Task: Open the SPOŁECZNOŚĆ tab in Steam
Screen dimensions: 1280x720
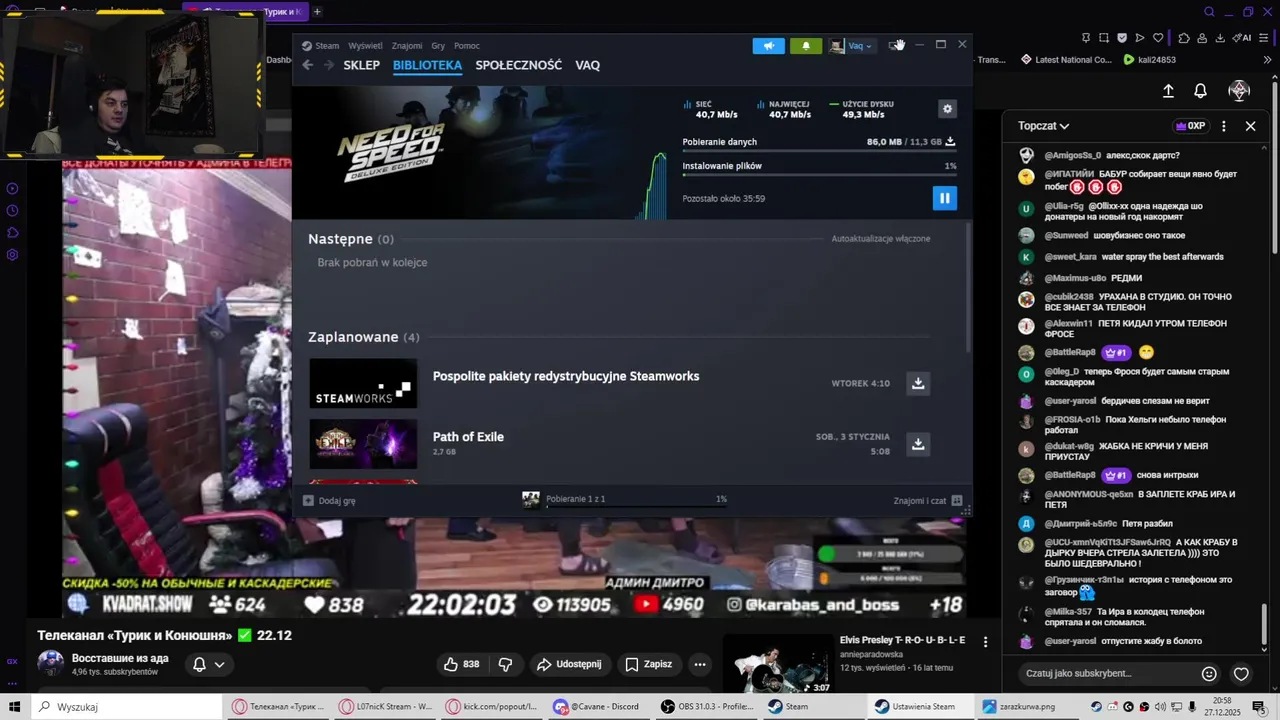Action: [518, 65]
